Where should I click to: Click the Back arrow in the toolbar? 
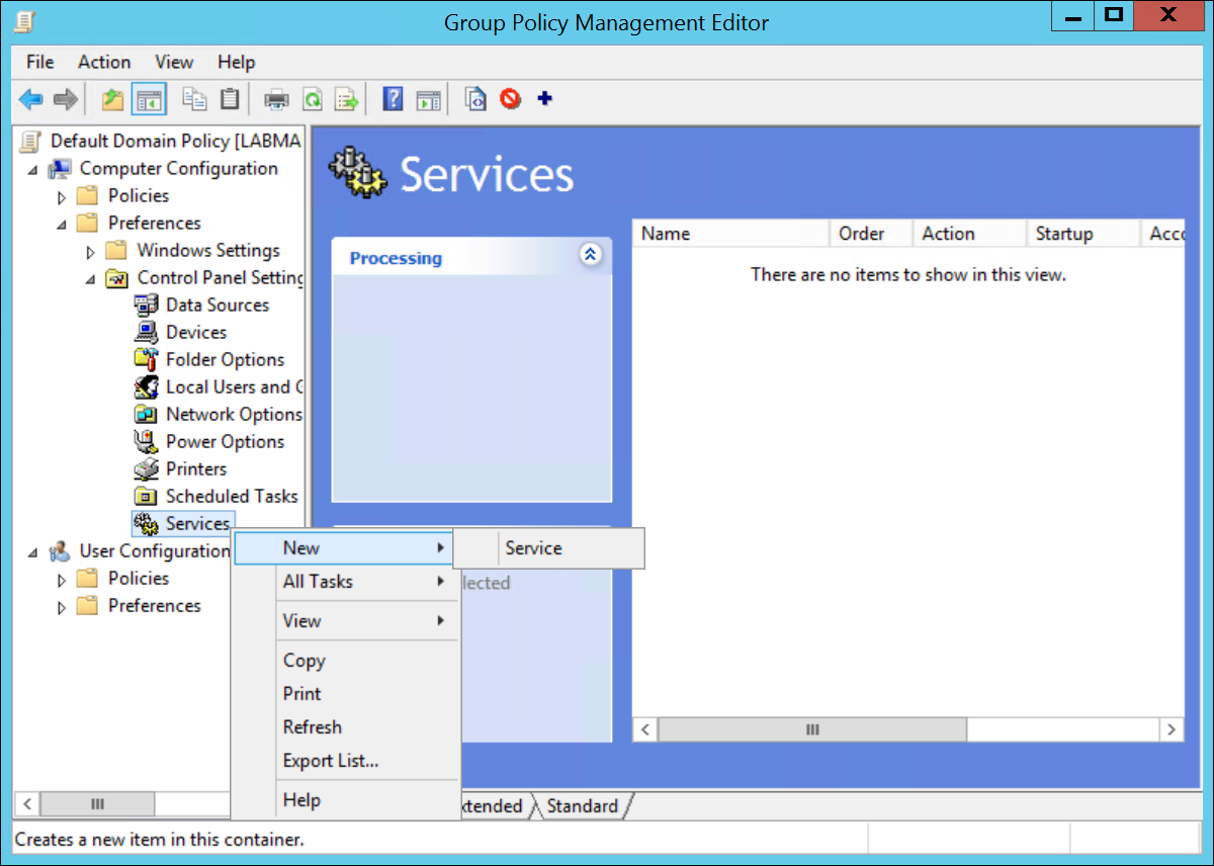click(31, 99)
